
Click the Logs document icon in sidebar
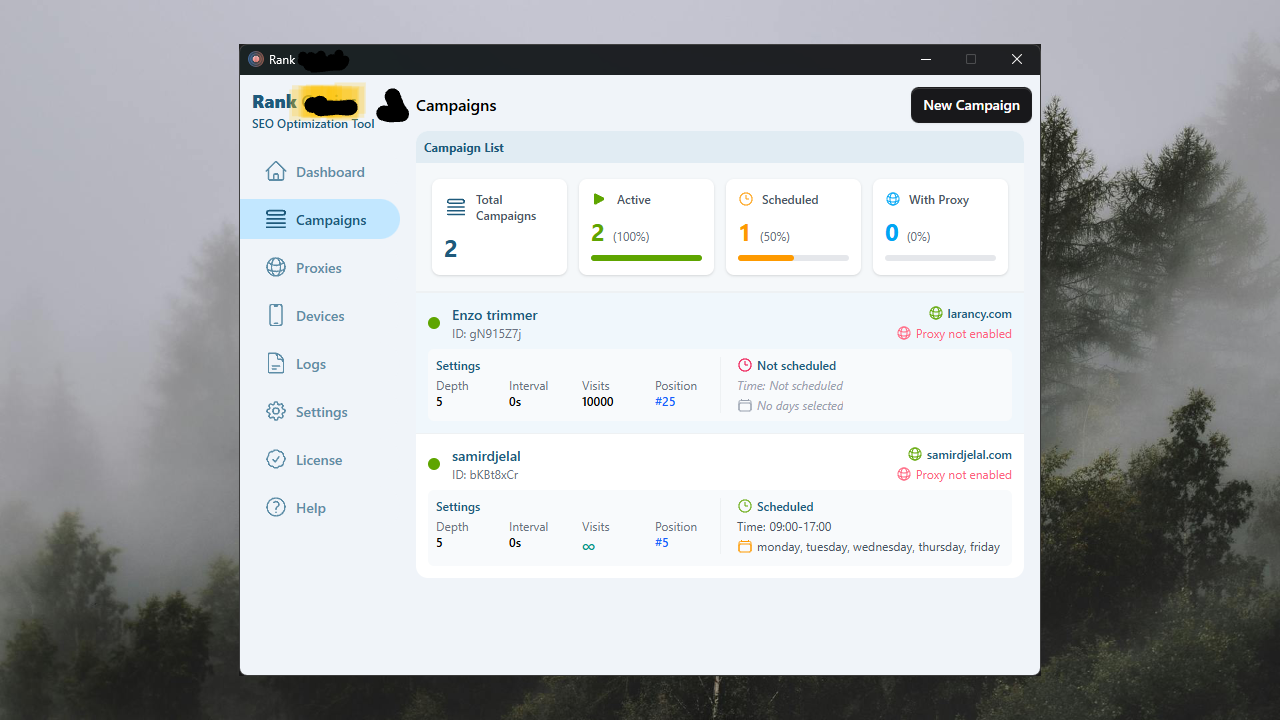coord(276,364)
